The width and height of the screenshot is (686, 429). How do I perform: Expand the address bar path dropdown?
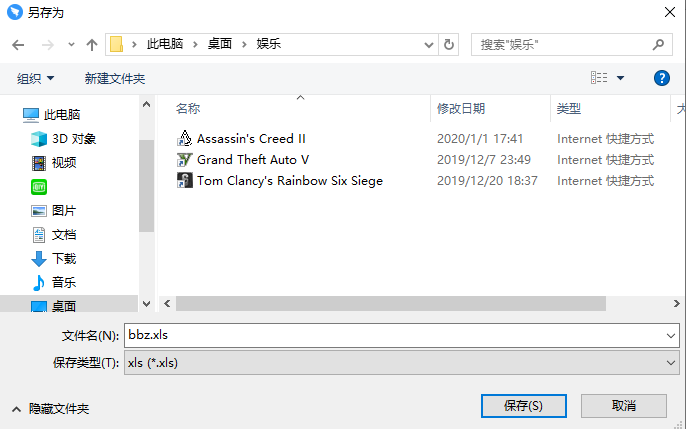point(429,45)
